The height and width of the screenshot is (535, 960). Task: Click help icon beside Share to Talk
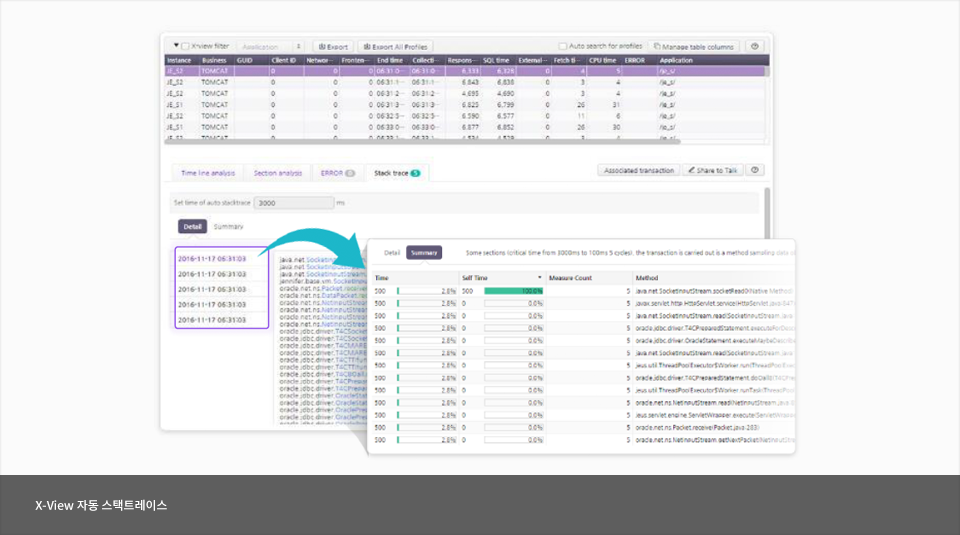click(755, 170)
